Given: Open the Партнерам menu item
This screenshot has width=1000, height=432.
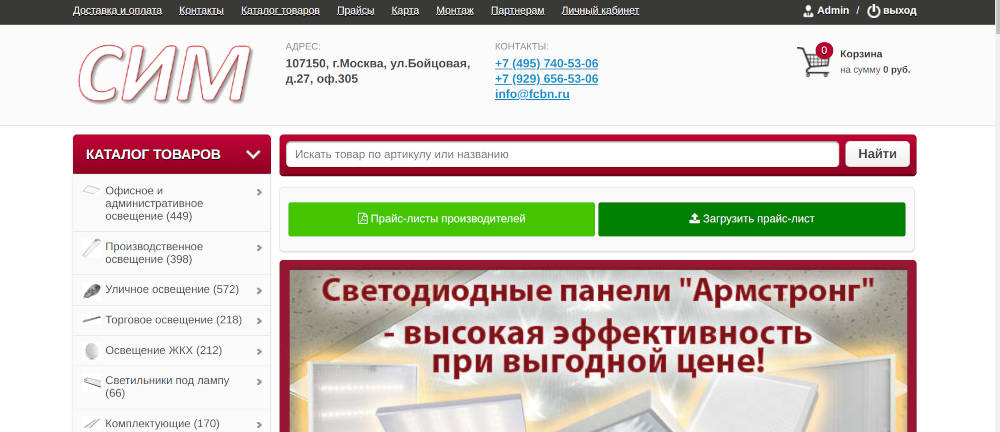Looking at the screenshot, I should 518,10.
